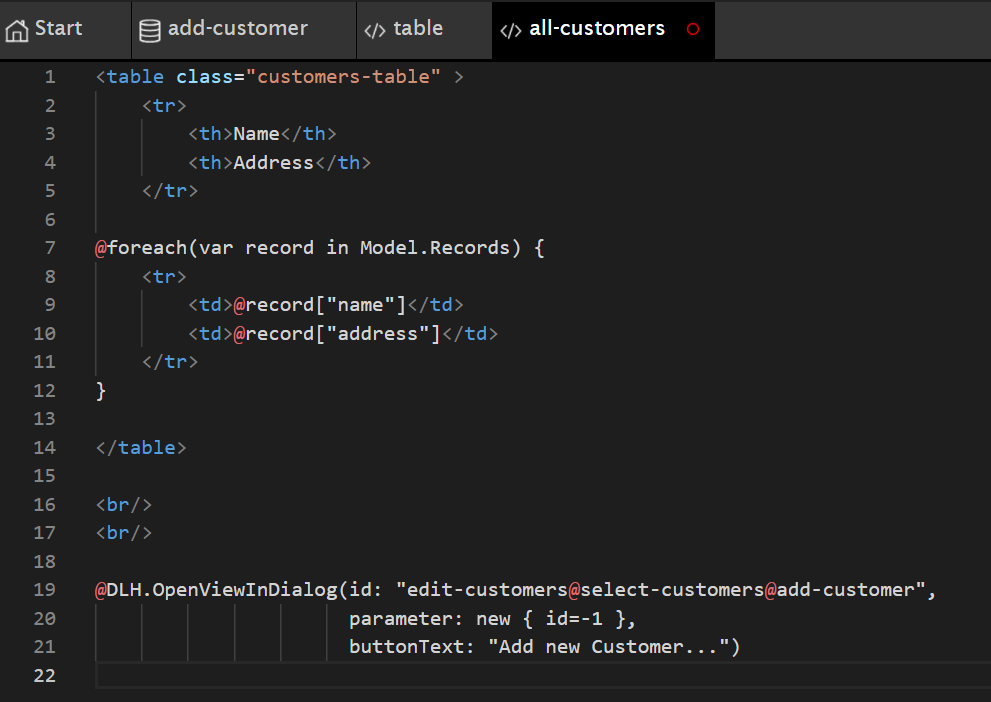Select the all-customers tab
The image size is (991, 702).
point(603,30)
